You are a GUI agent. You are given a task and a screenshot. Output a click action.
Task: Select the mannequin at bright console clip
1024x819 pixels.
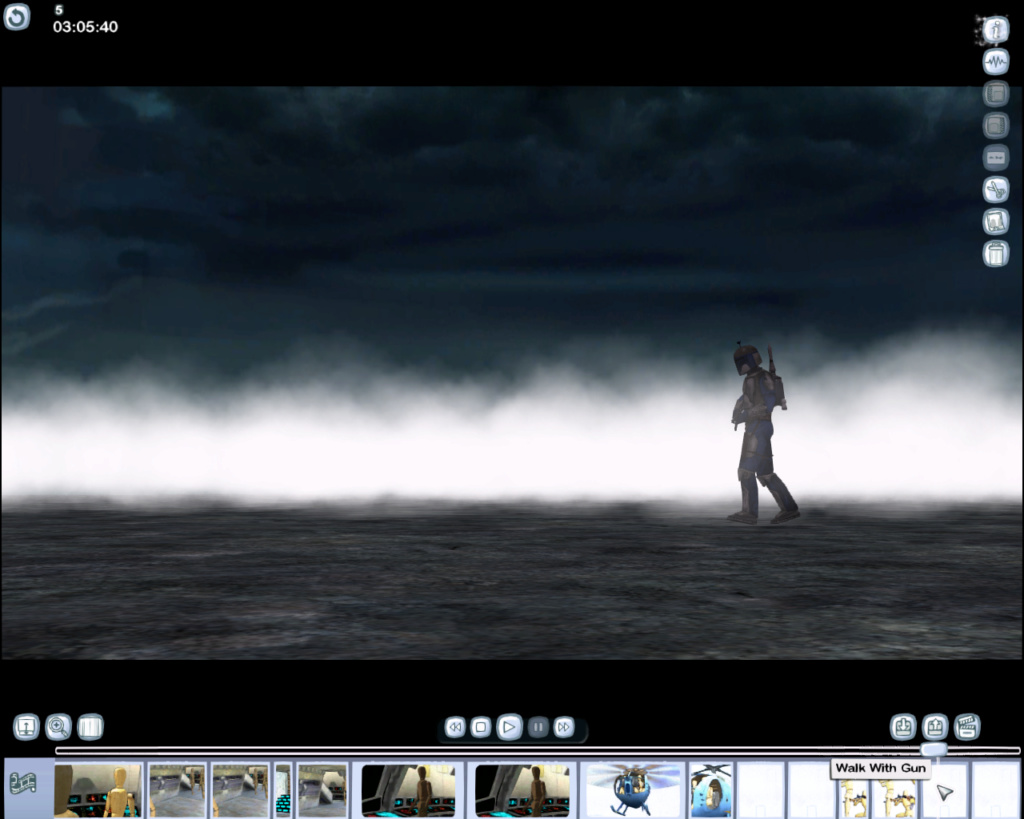click(x=98, y=790)
